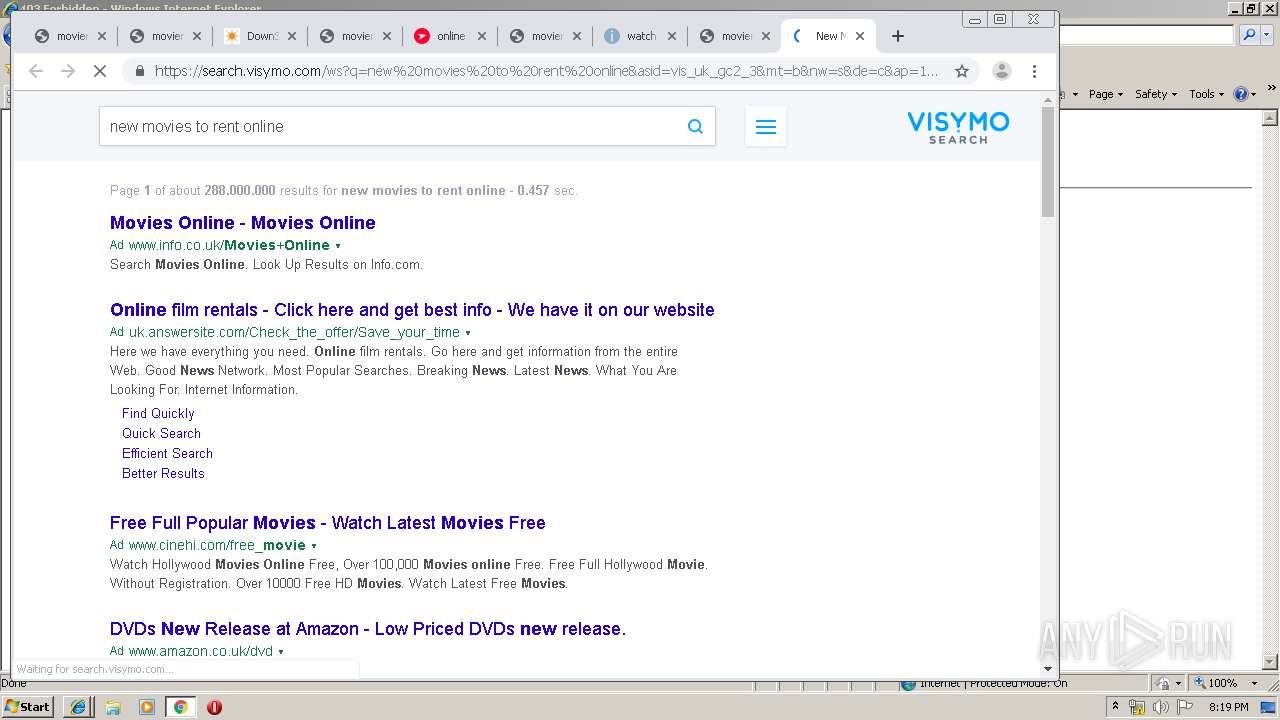Stop page loading with the X button

pos(100,71)
